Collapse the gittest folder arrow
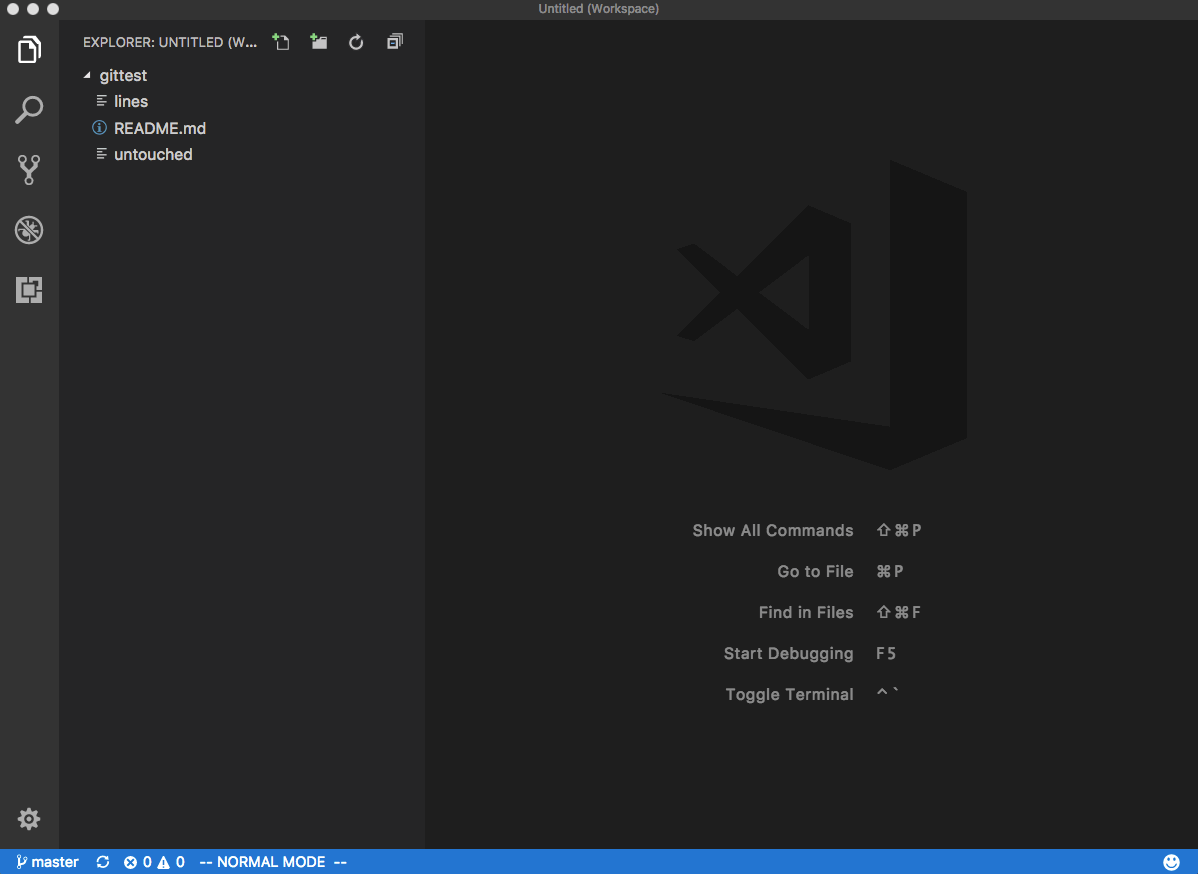 tap(87, 75)
